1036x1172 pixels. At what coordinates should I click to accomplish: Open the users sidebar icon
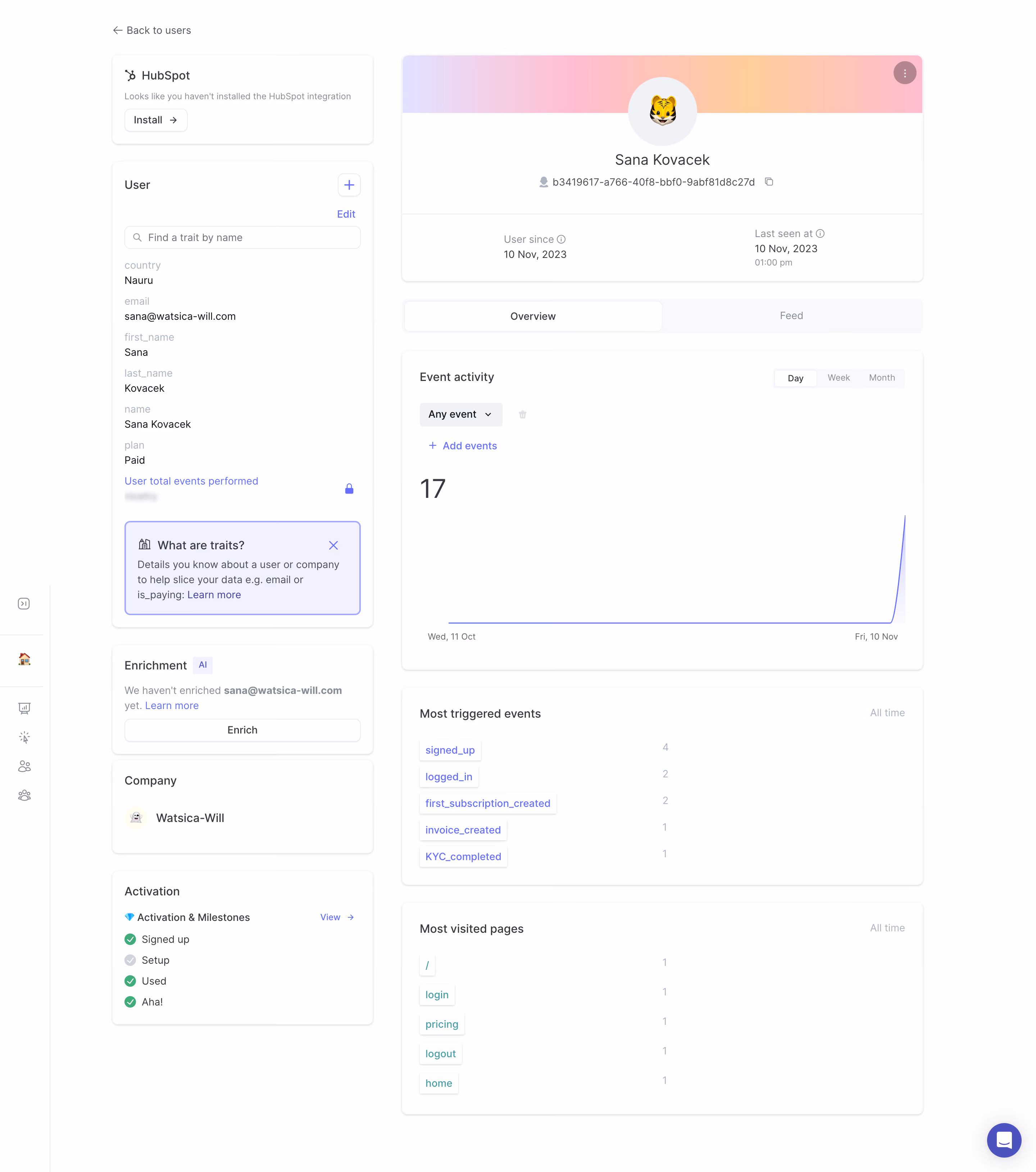coord(24,767)
